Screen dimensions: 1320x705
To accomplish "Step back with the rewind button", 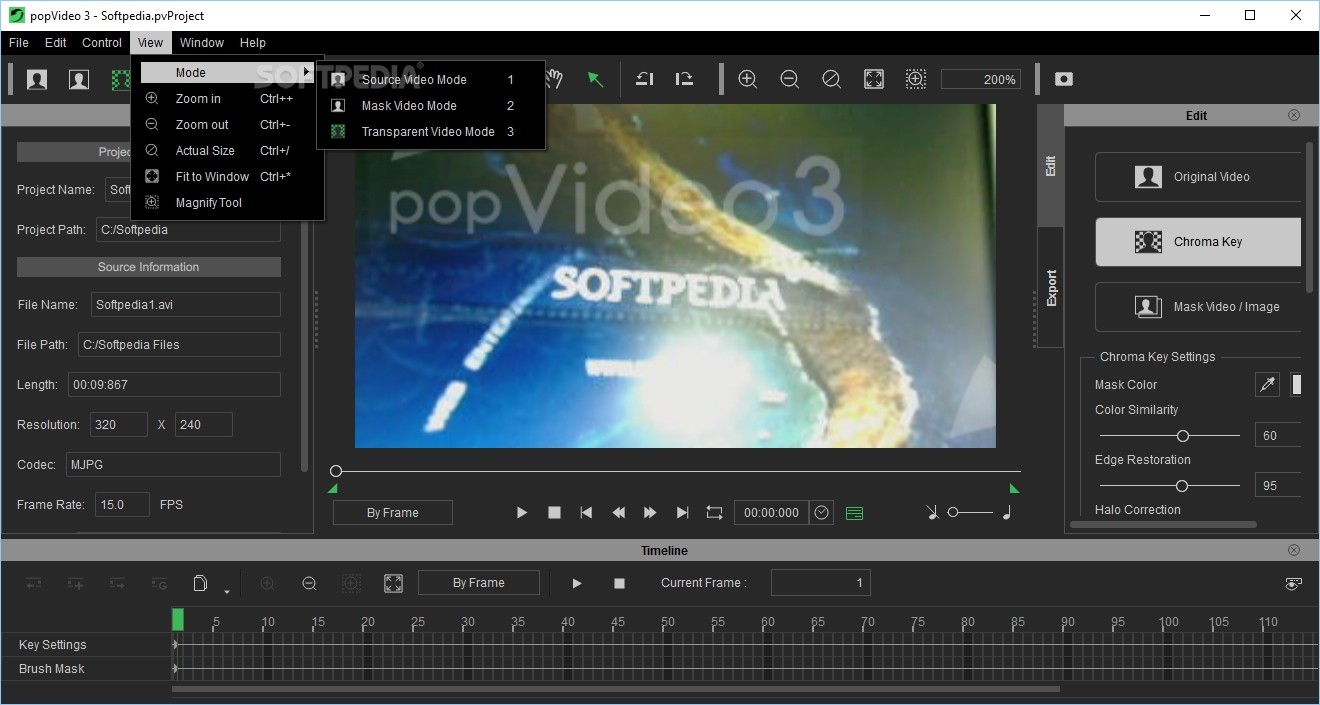I will (618, 513).
